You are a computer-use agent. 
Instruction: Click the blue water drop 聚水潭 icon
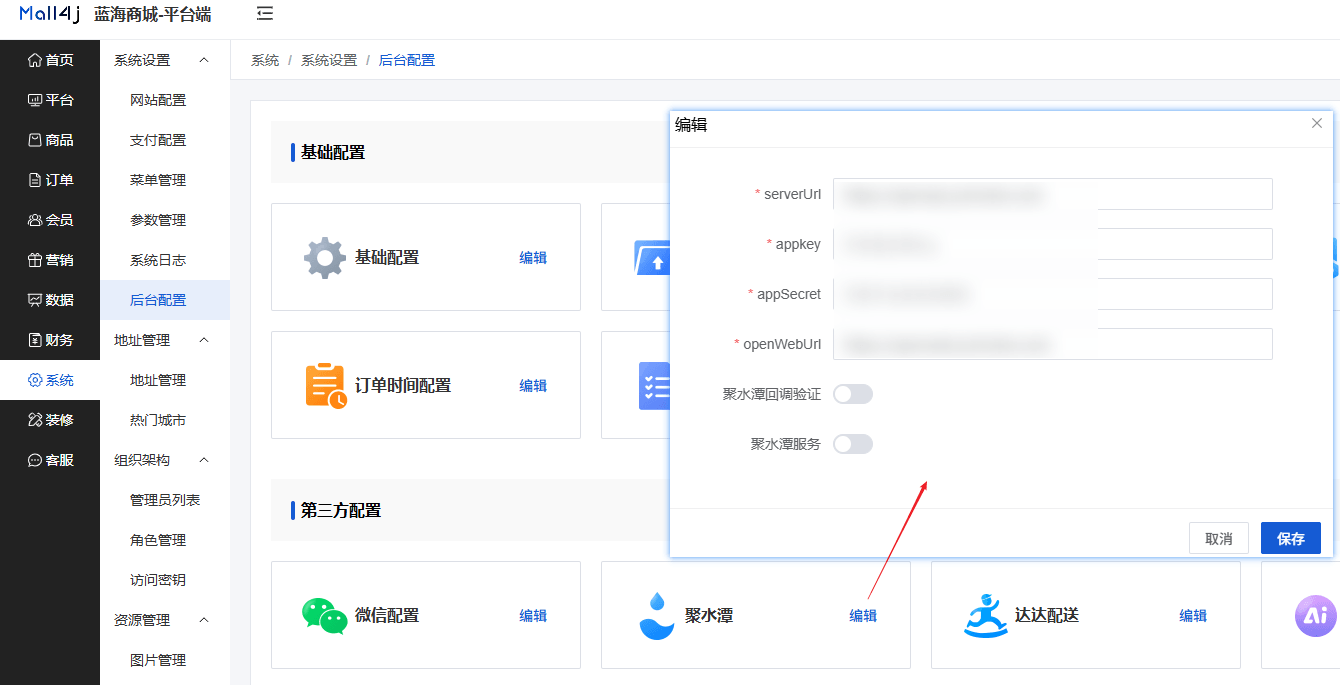pos(657,616)
